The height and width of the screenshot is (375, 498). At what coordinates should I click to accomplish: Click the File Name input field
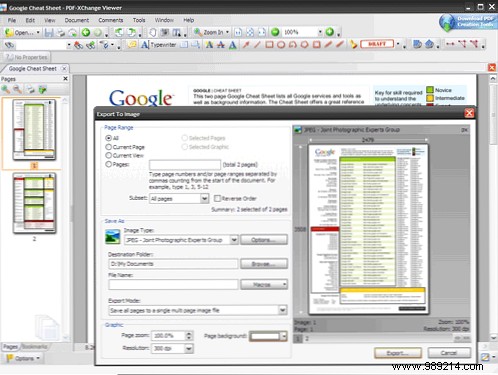(x=173, y=285)
